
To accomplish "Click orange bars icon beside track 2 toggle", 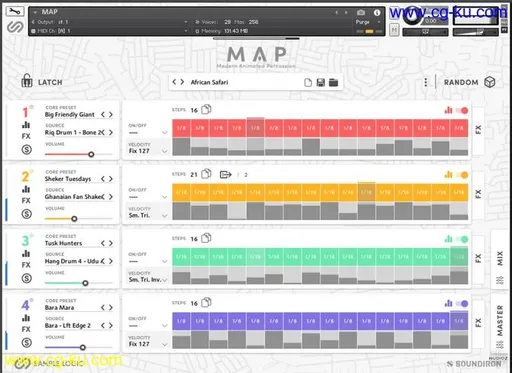I will coord(448,174).
